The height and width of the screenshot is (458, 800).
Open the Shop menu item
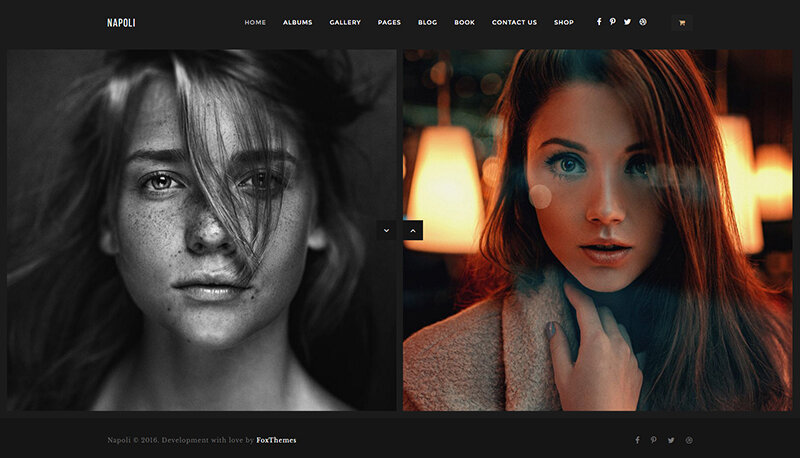click(x=564, y=22)
